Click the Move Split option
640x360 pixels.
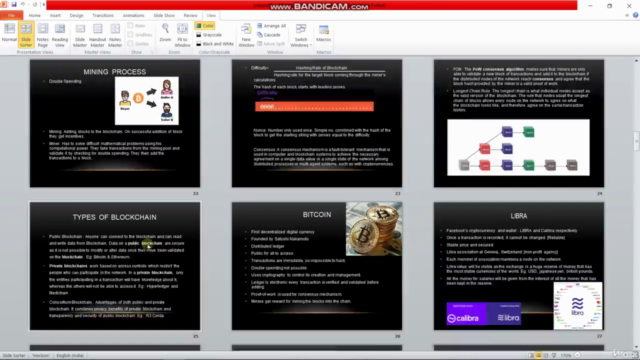point(271,44)
